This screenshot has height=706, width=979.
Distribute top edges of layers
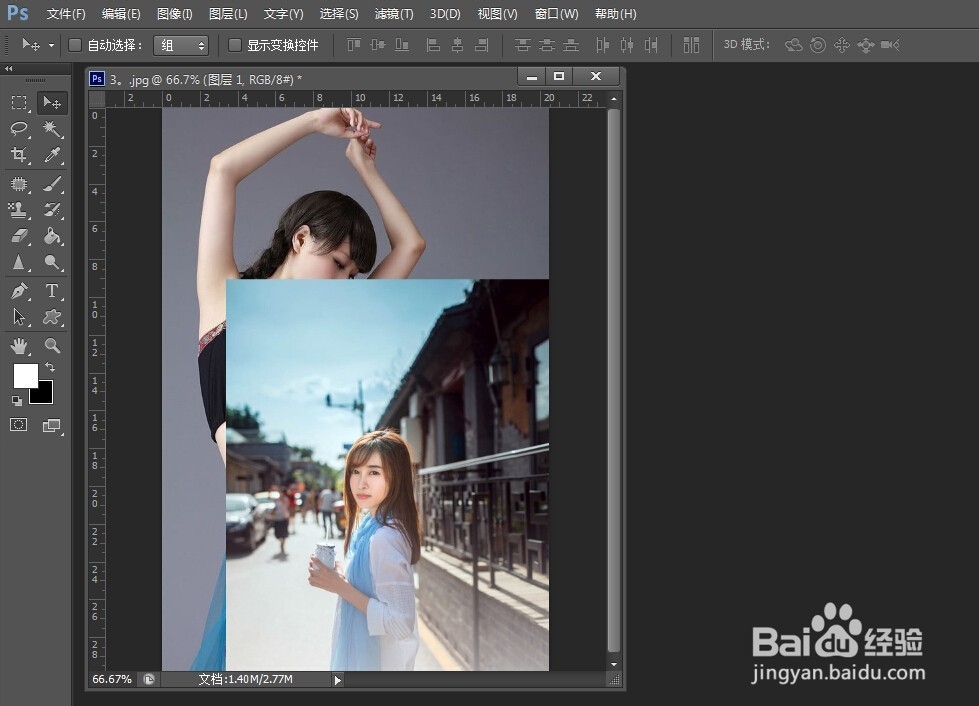[x=523, y=45]
